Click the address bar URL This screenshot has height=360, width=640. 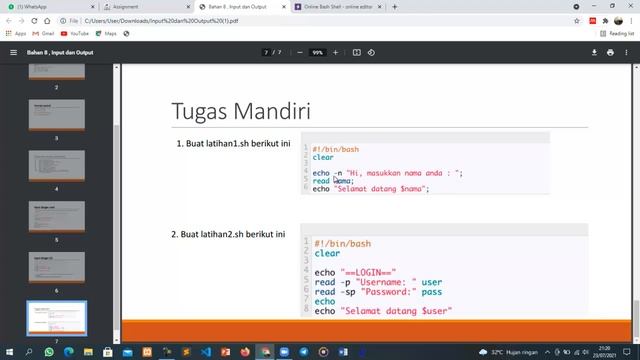point(161,21)
